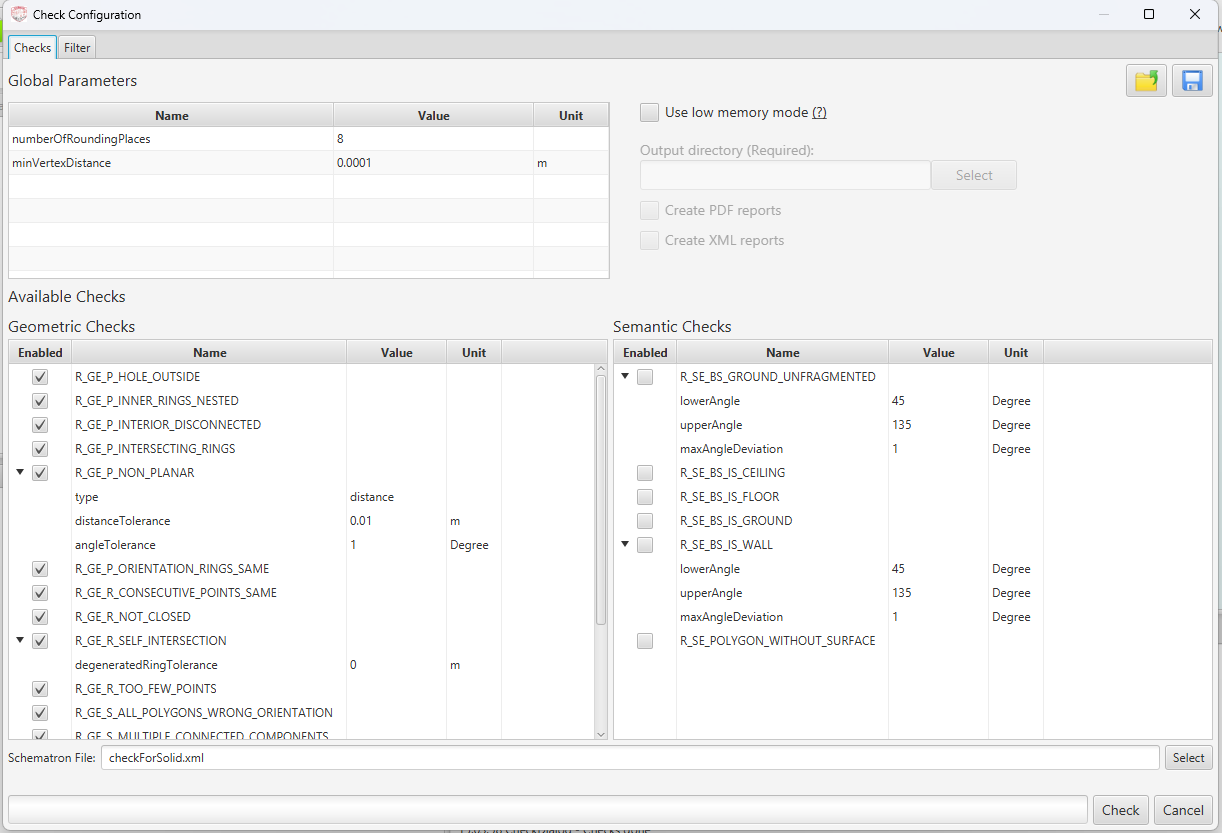Select upperAngle value under R_SE_BS_IS_WALL
This screenshot has width=1222, height=833.
(901, 593)
